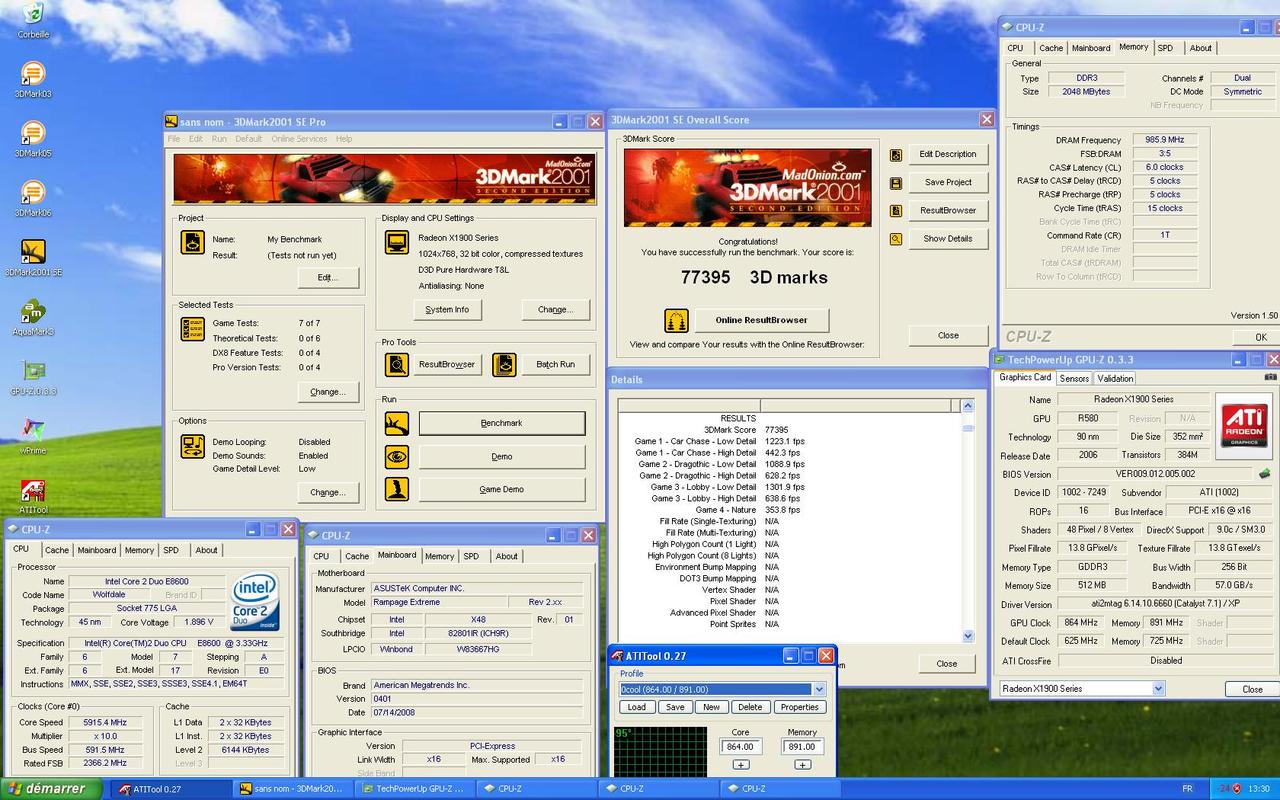
Task: Open the File menu in 3DMark2001
Action: (x=174, y=139)
